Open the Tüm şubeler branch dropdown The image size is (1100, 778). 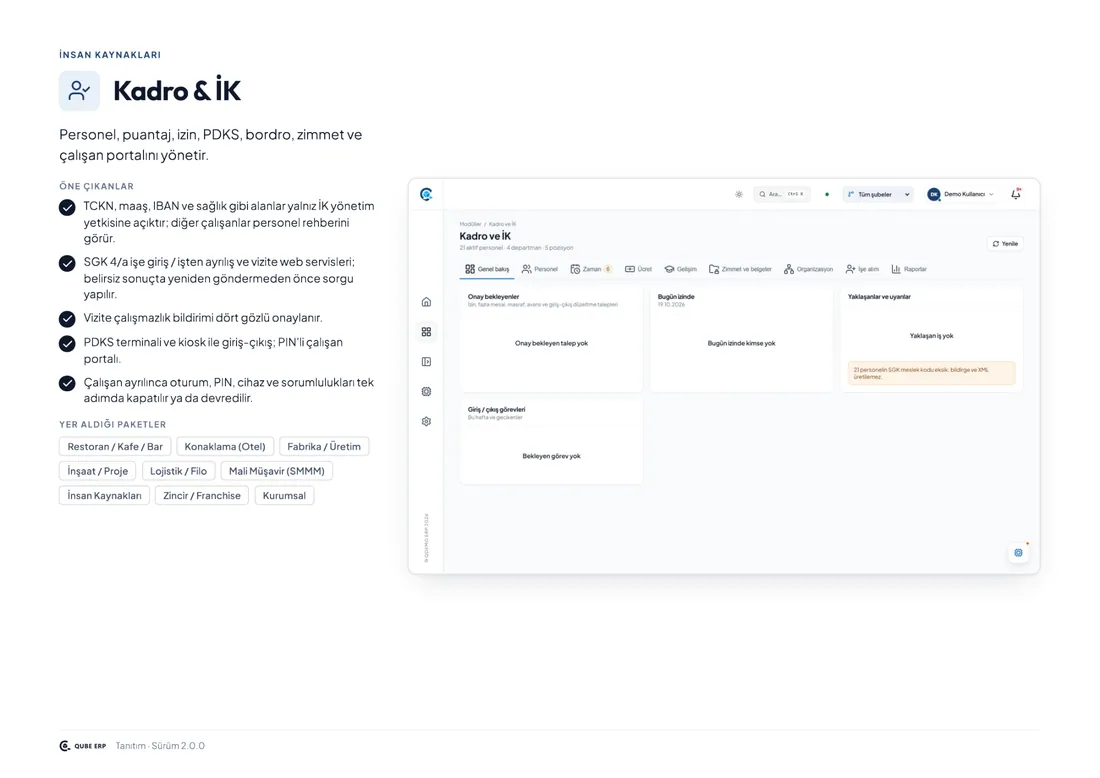point(878,194)
